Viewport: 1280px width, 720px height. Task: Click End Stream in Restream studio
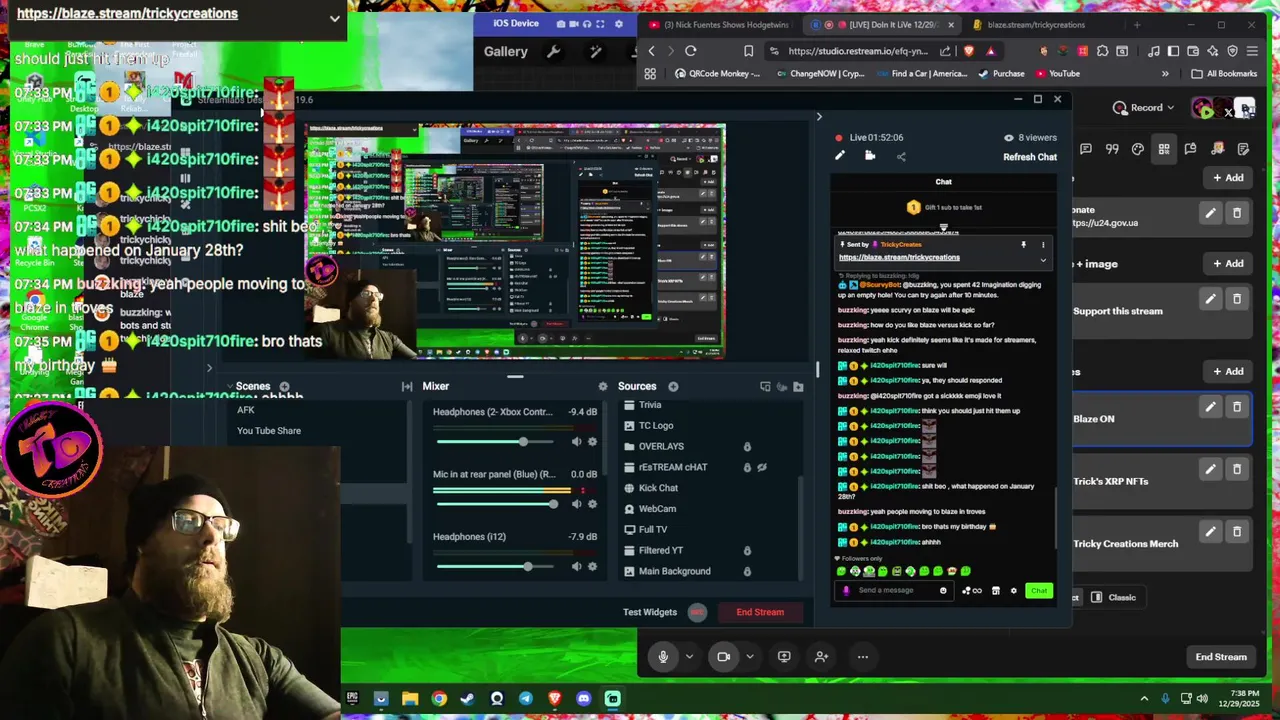1221,657
